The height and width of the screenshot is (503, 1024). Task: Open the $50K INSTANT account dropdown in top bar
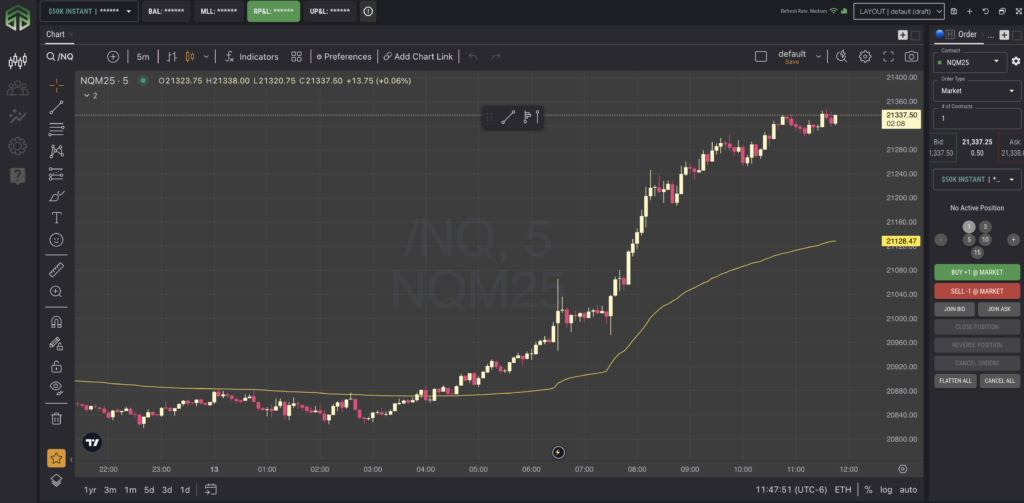point(89,11)
